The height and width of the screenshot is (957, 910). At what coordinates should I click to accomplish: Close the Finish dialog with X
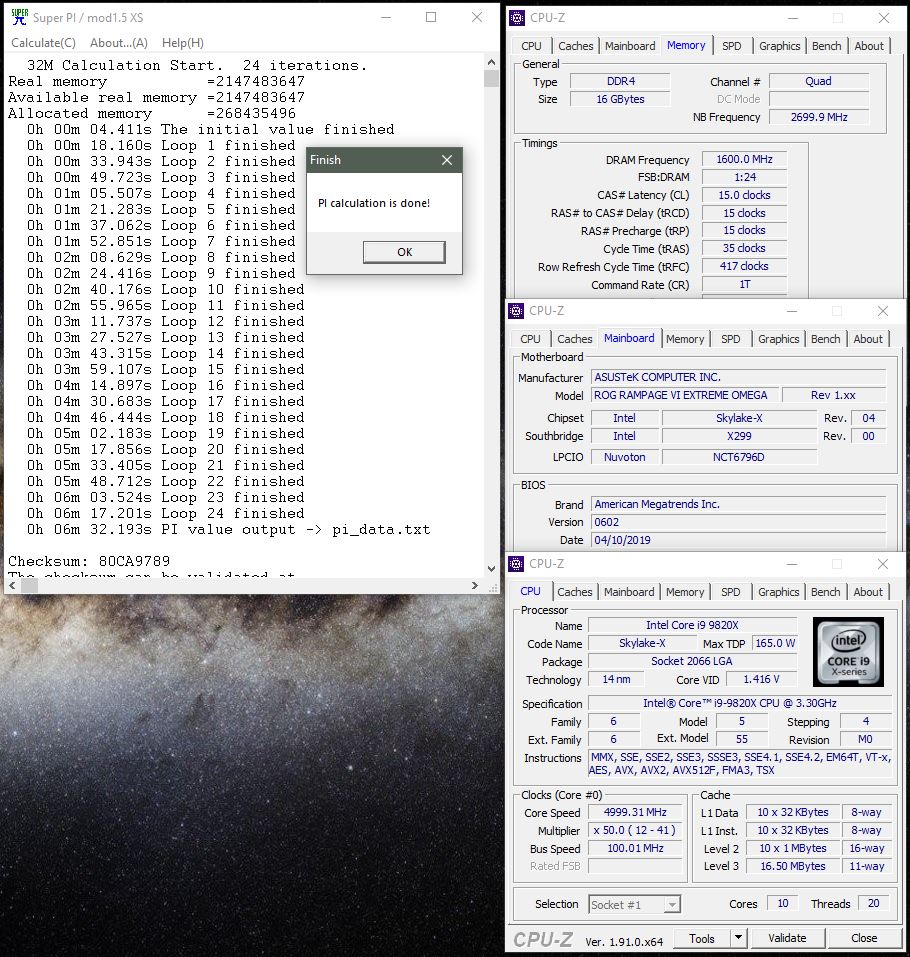(x=447, y=160)
